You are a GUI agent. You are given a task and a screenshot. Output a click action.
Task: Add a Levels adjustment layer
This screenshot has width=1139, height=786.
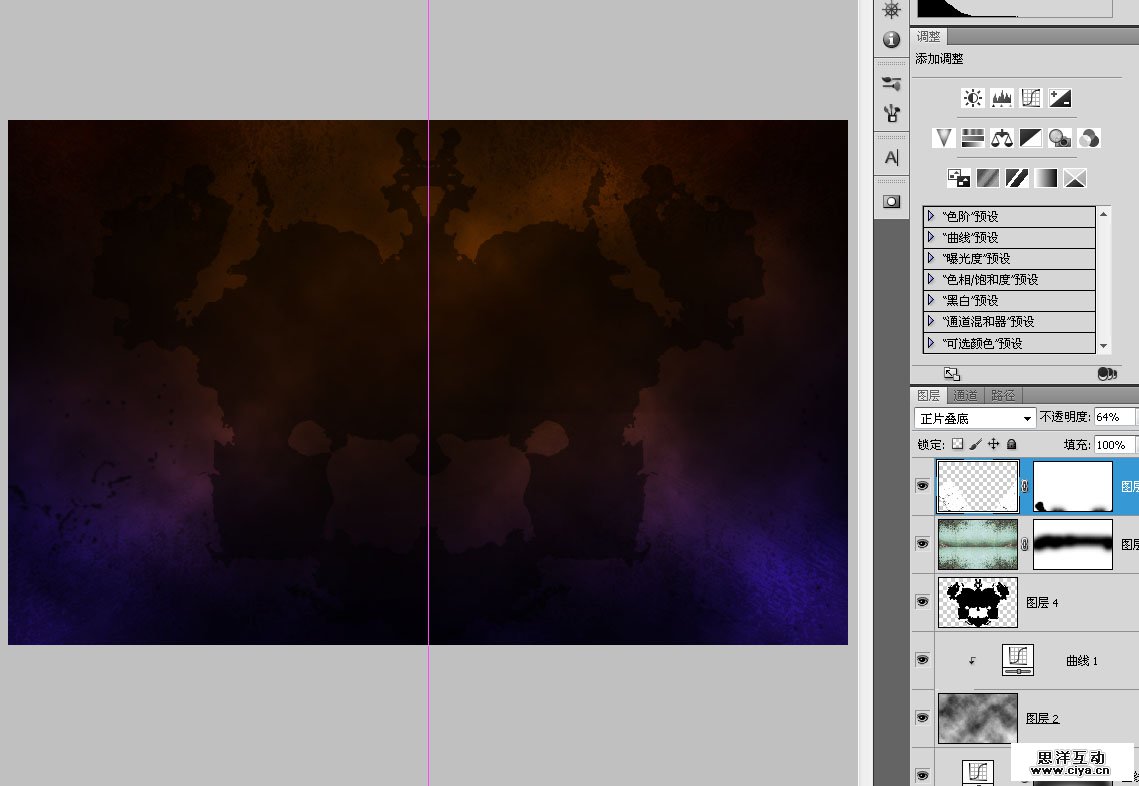pos(1001,98)
